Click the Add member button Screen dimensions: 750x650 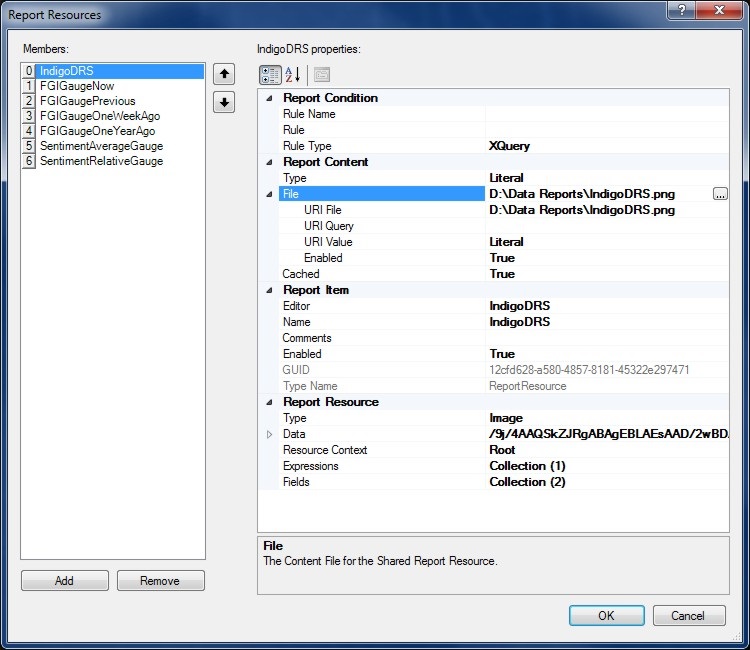(64, 581)
